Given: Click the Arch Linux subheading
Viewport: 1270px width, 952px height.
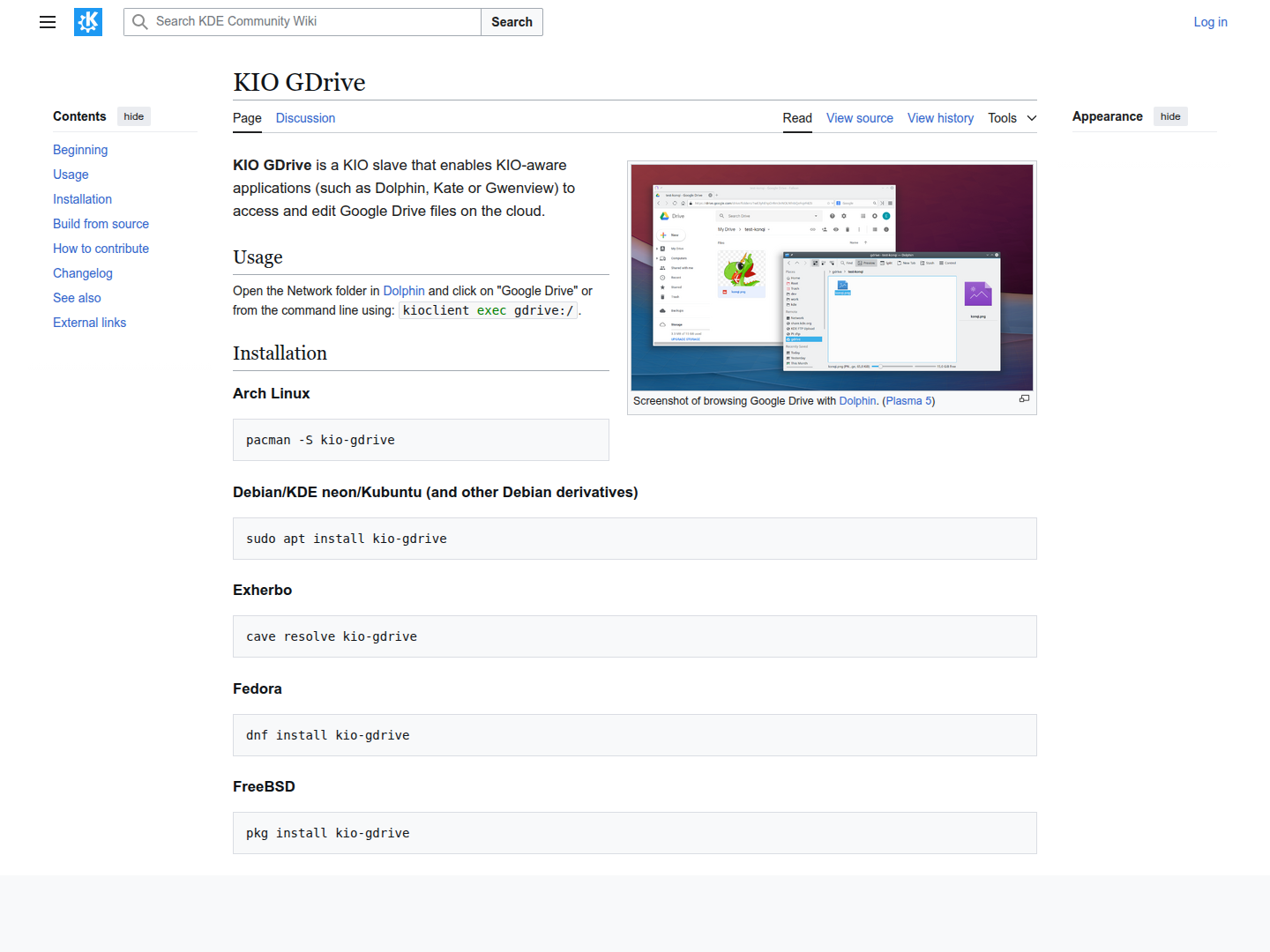Looking at the screenshot, I should [x=272, y=394].
